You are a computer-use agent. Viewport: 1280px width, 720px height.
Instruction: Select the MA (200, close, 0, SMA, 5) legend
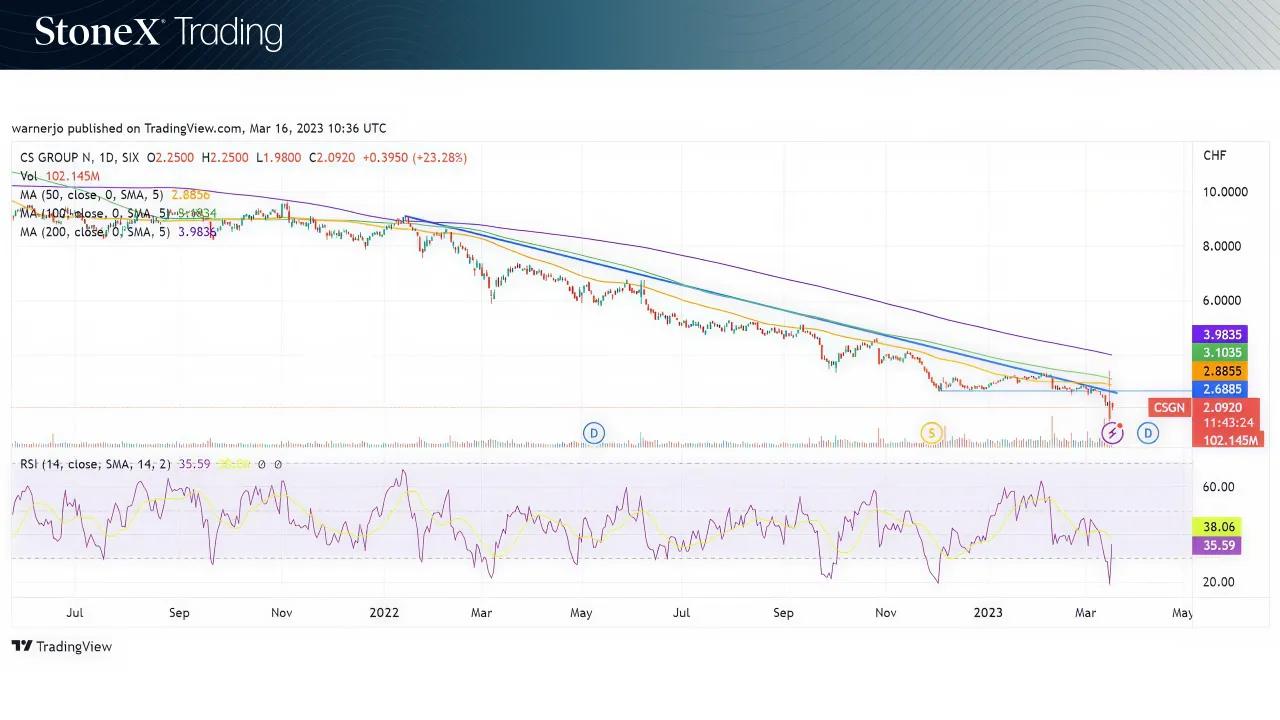118,232
